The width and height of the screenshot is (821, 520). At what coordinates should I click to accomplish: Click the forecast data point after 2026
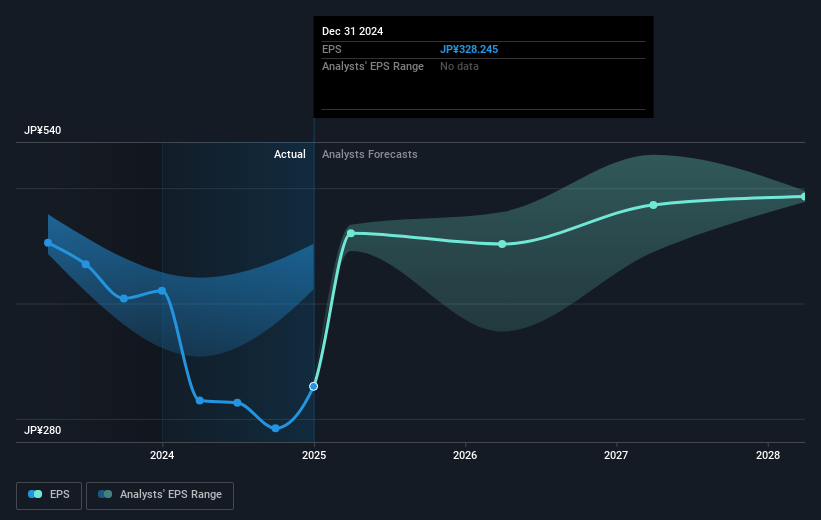(x=502, y=244)
